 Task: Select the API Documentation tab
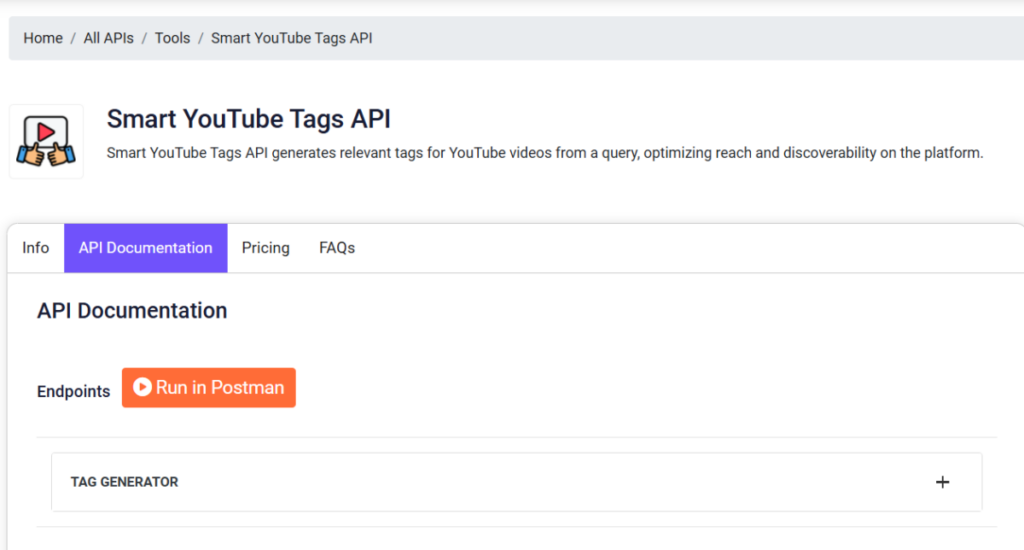click(x=146, y=248)
